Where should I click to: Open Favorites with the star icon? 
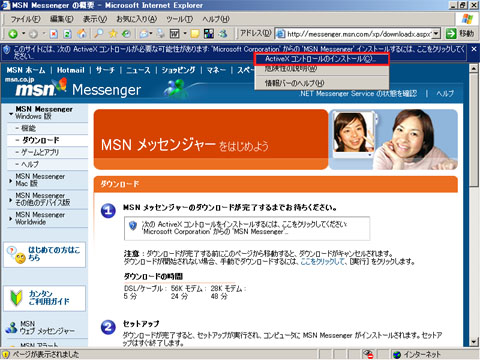pos(113,33)
